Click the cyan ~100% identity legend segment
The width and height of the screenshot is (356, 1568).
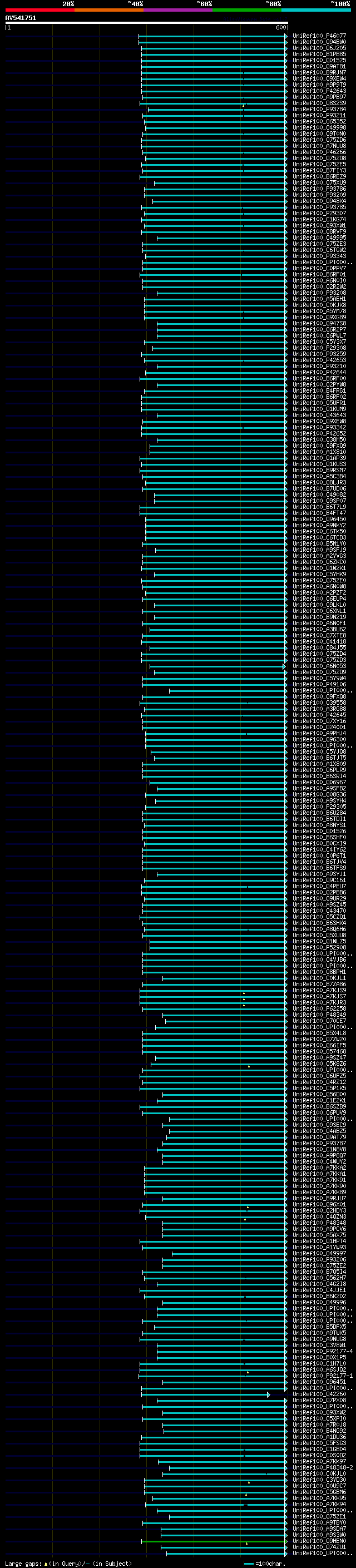pos(316,10)
